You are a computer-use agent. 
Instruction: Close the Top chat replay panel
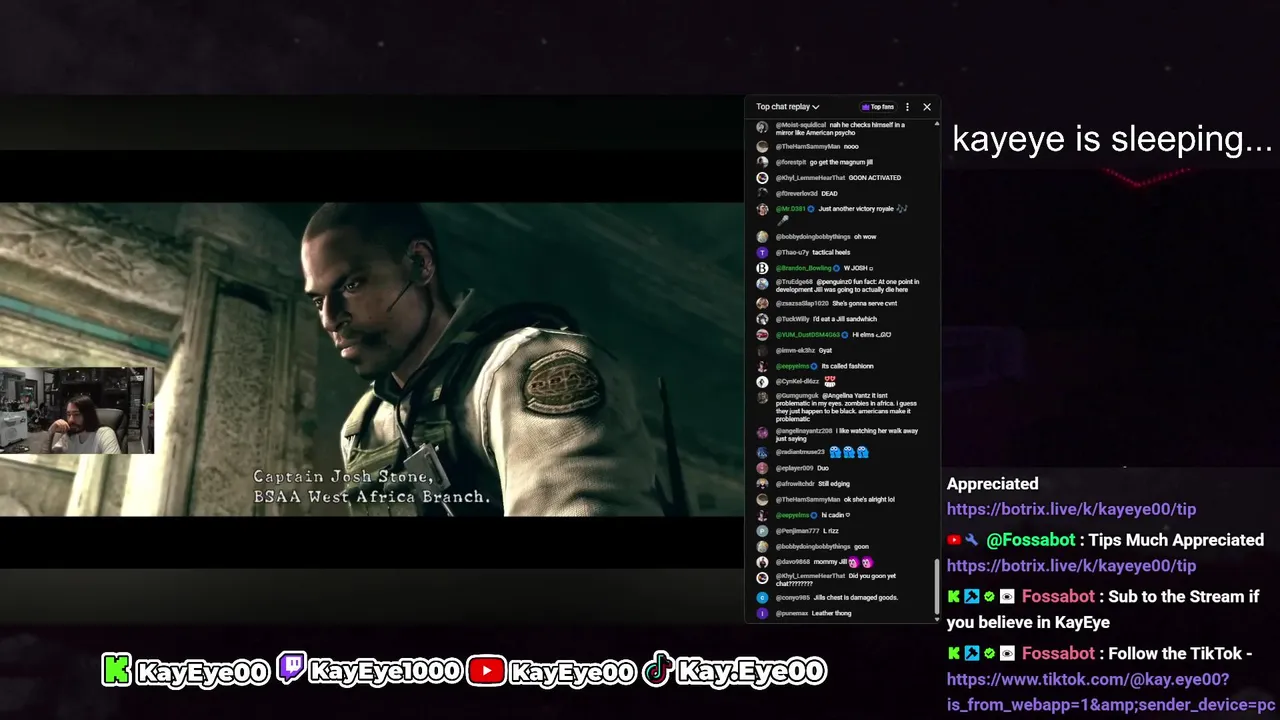[x=927, y=107]
